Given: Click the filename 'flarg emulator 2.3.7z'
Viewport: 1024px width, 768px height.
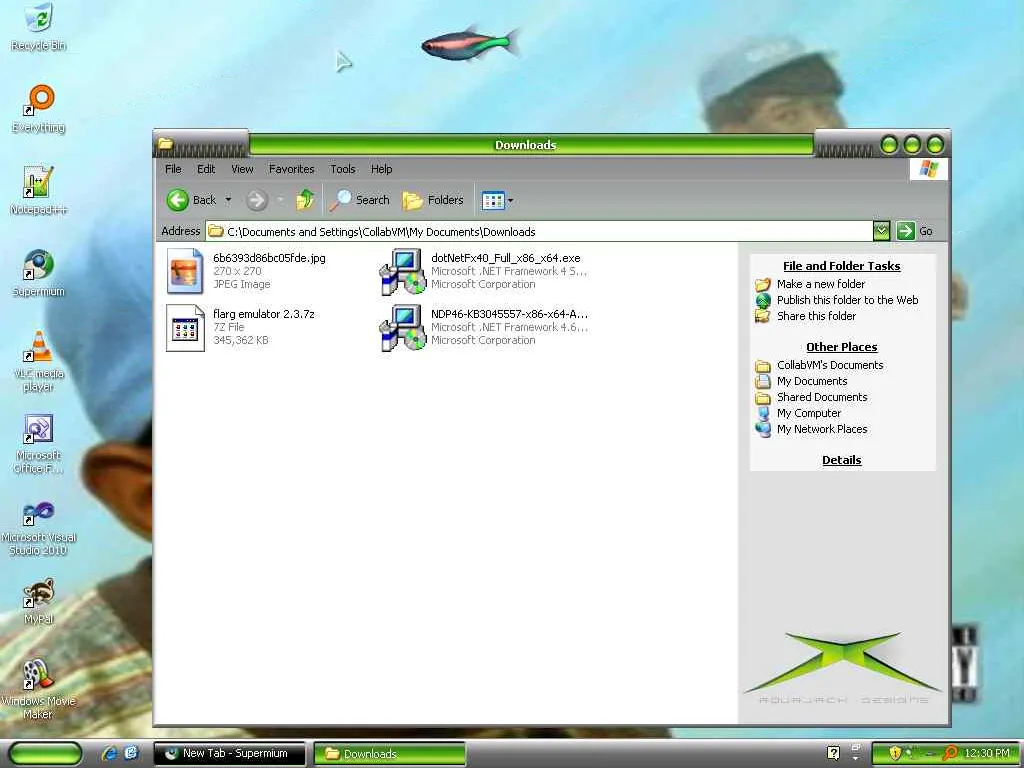Looking at the screenshot, I should (263, 314).
